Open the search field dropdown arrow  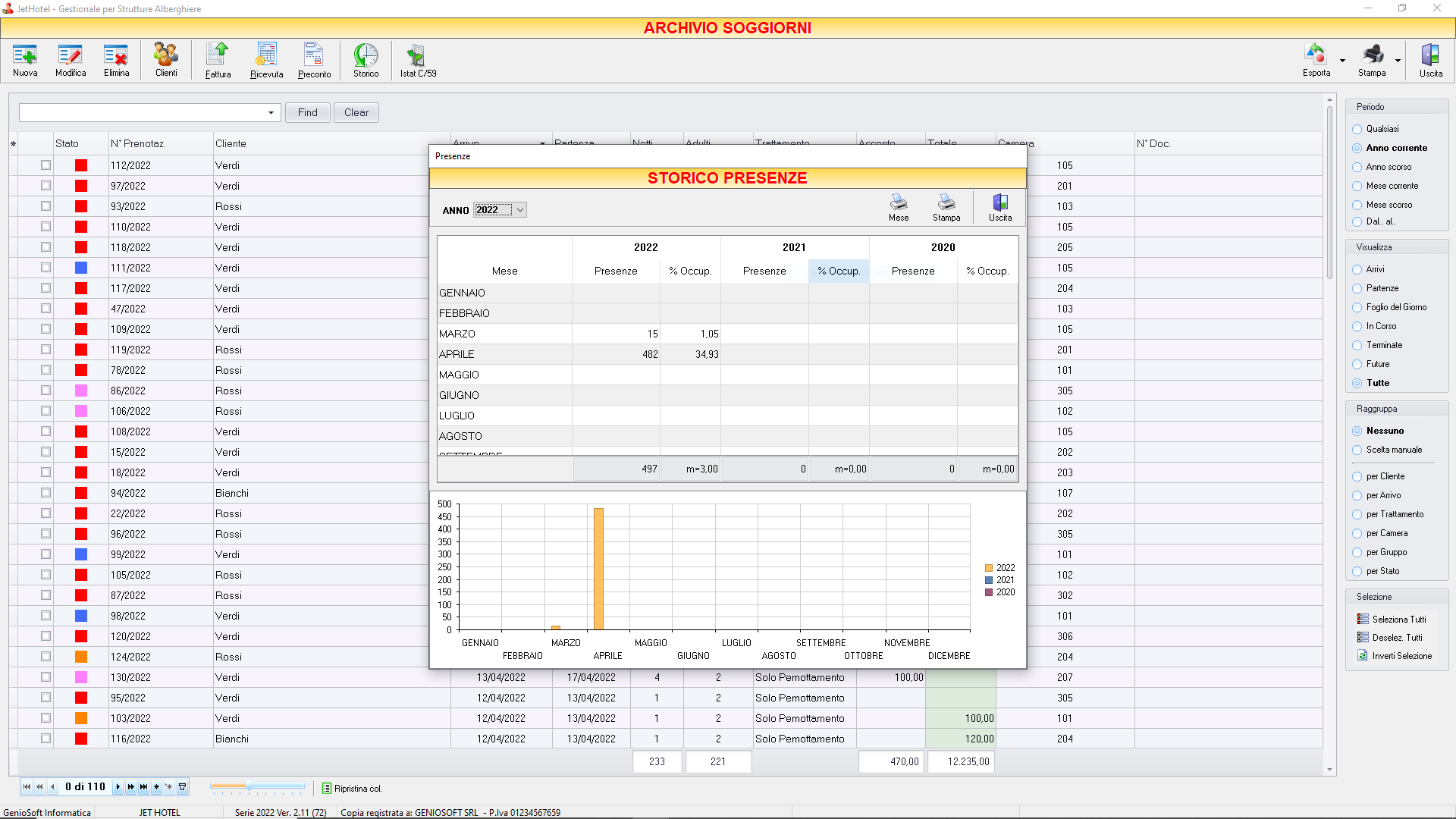point(271,113)
